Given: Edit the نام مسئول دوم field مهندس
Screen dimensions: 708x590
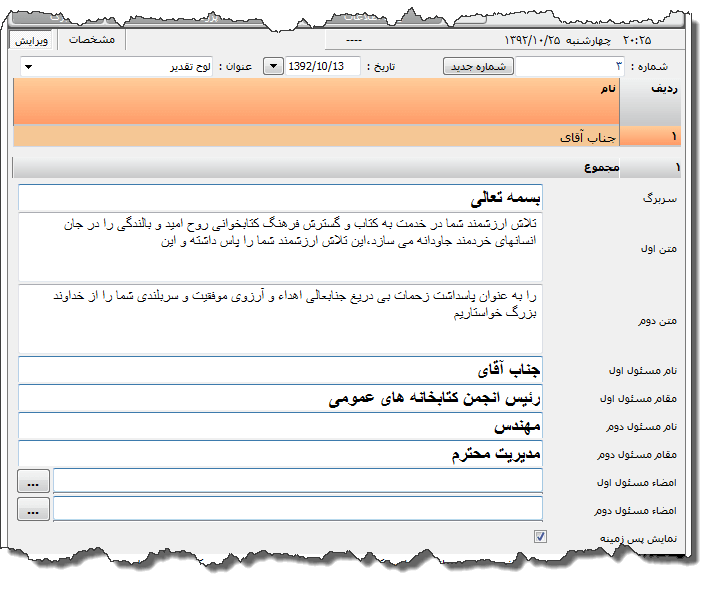Looking at the screenshot, I should coord(280,426).
